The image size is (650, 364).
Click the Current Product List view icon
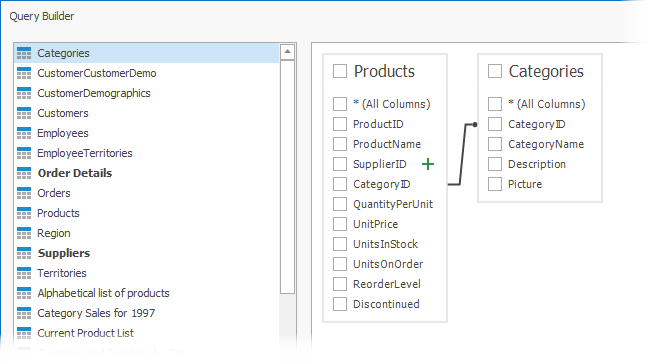24,333
